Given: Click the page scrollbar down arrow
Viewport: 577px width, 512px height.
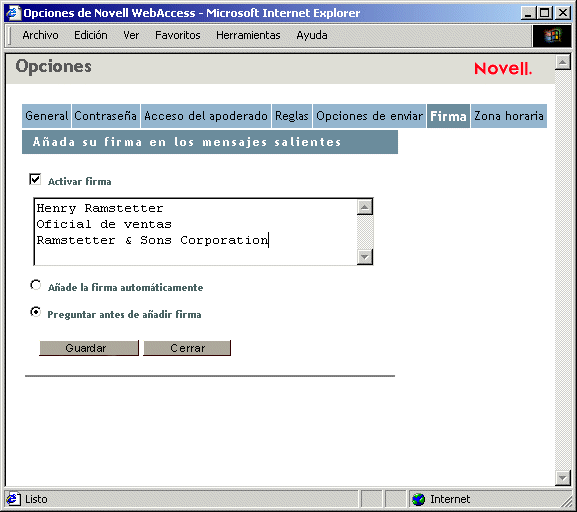Looking at the screenshot, I should [x=563, y=478].
